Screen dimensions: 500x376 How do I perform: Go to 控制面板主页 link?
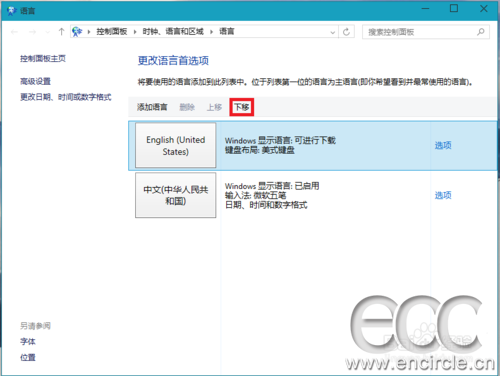click(43, 59)
